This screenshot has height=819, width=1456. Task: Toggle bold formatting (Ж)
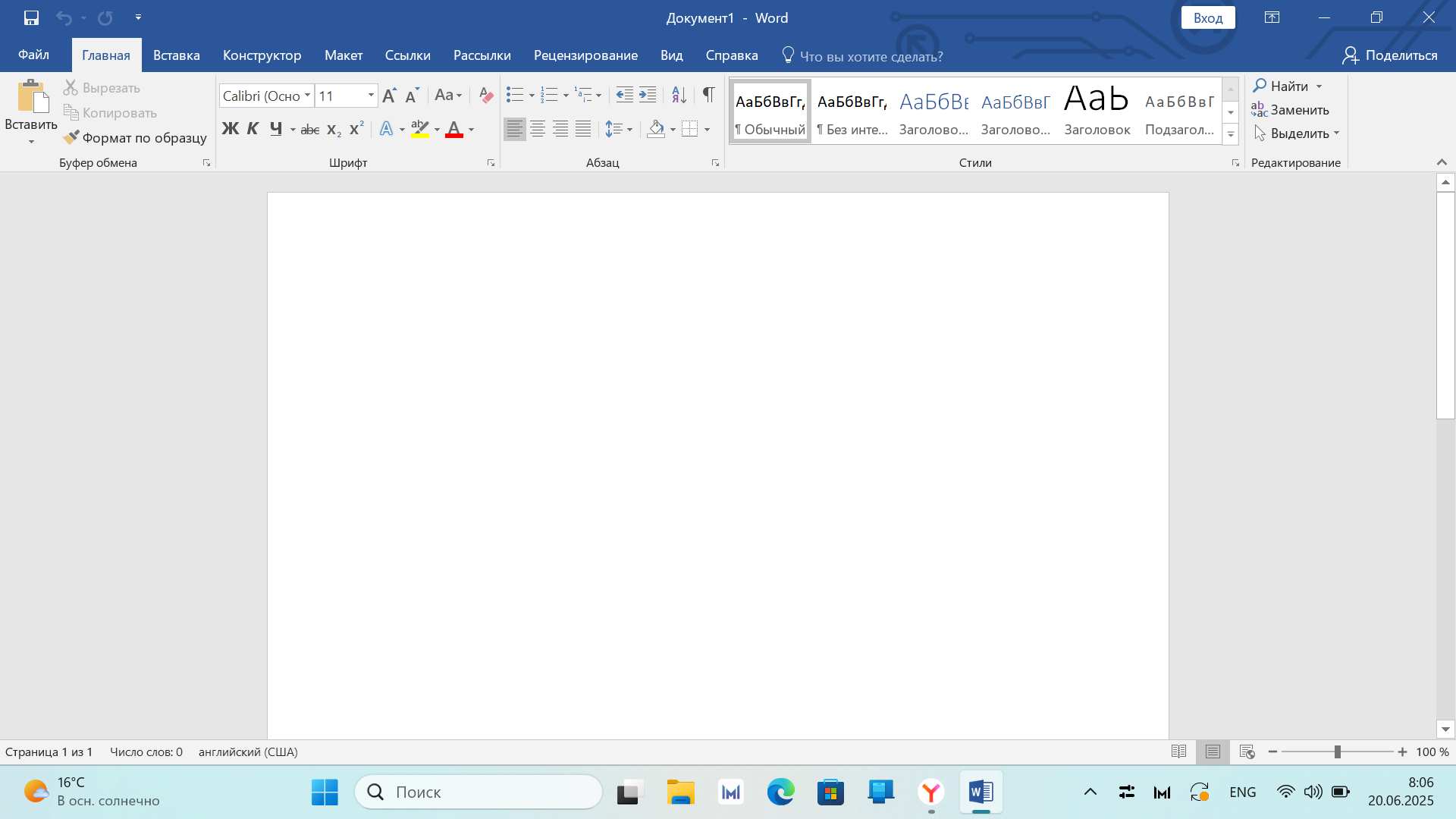tap(230, 129)
